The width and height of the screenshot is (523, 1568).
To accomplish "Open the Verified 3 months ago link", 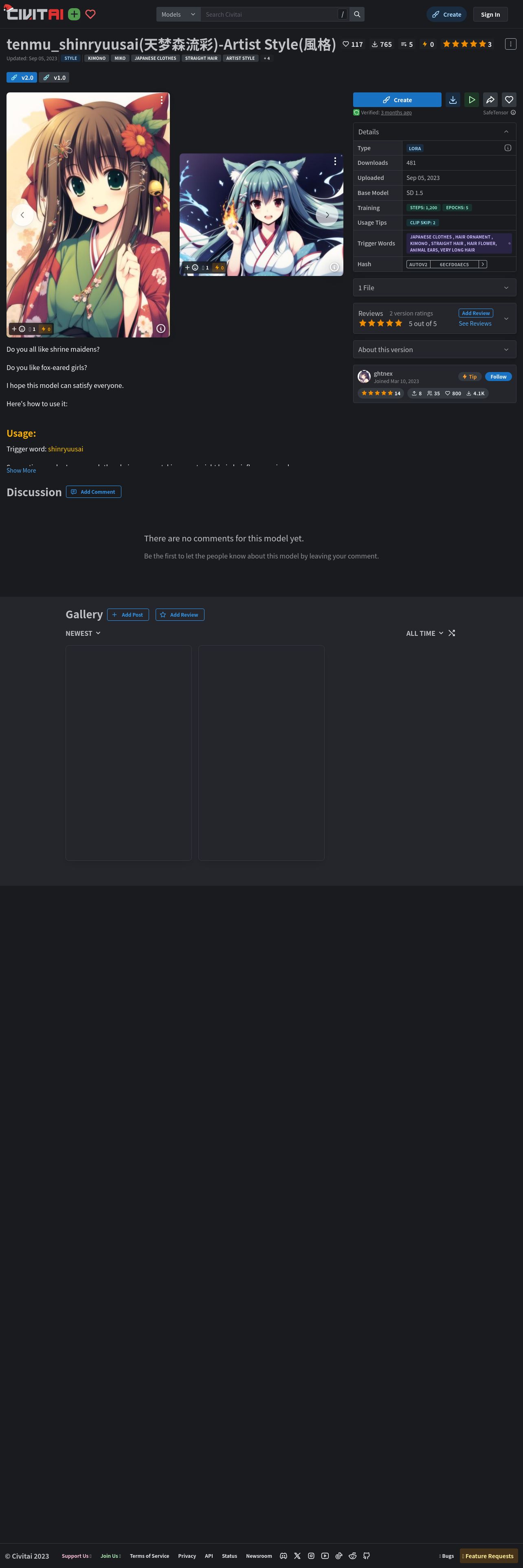I will coord(396,113).
